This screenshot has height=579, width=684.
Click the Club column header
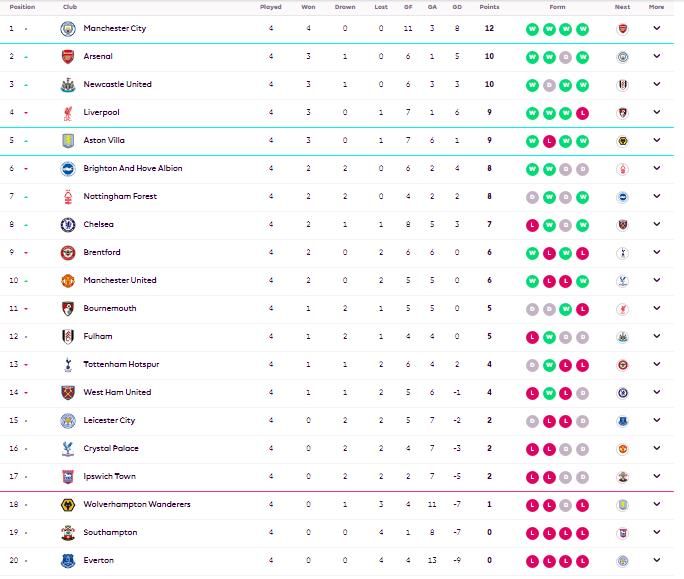click(69, 7)
